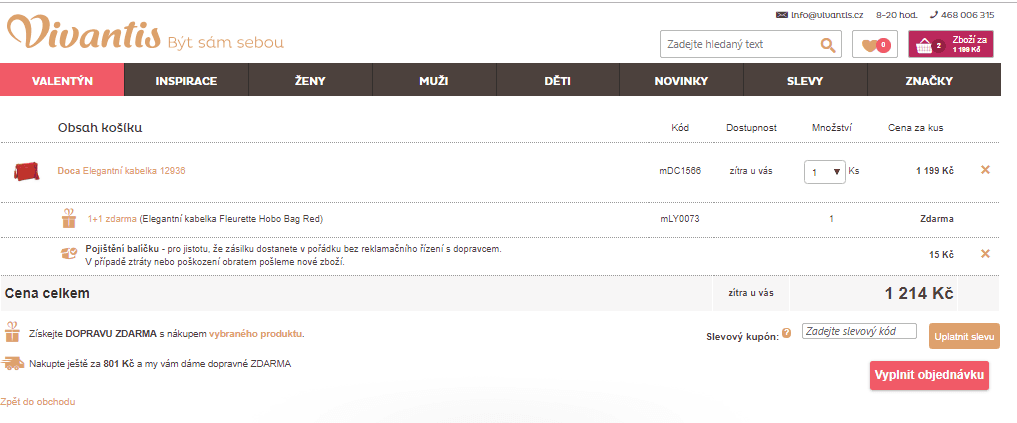
Task: Click the search magnifier icon
Action: [827, 45]
